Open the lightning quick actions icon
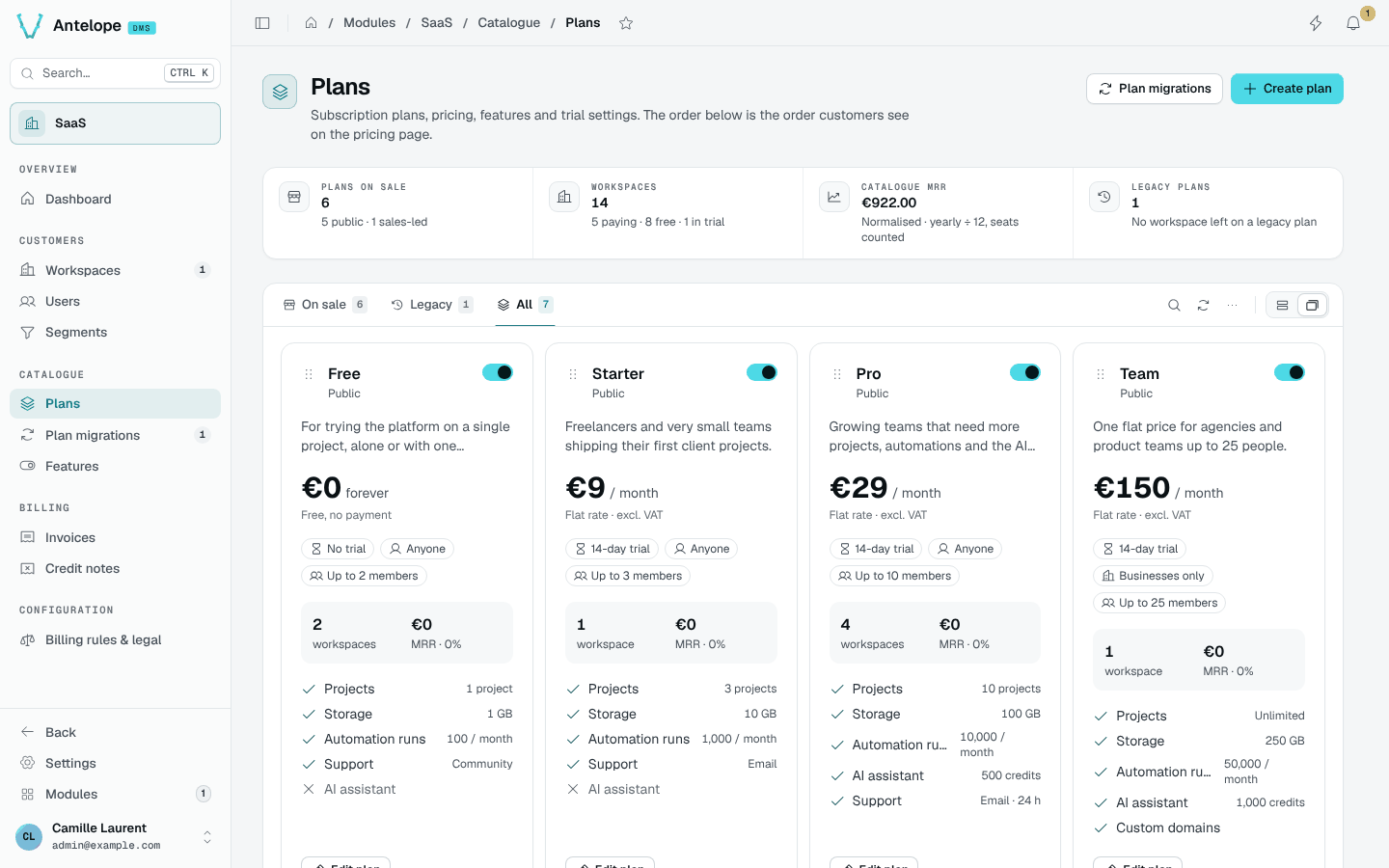This screenshot has width=1389, height=868. [1316, 23]
